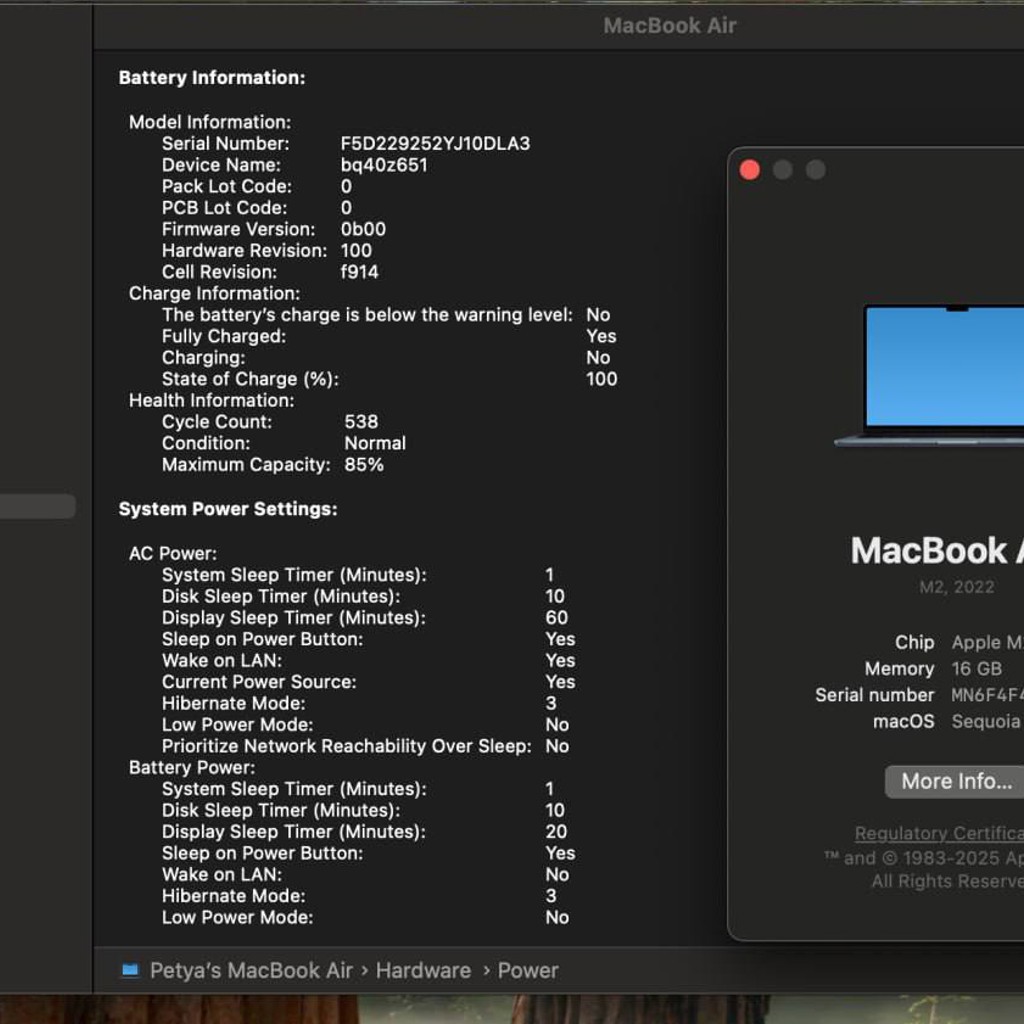The width and height of the screenshot is (1024, 1024).
Task: Click the device name bq40z651
Action: click(384, 165)
